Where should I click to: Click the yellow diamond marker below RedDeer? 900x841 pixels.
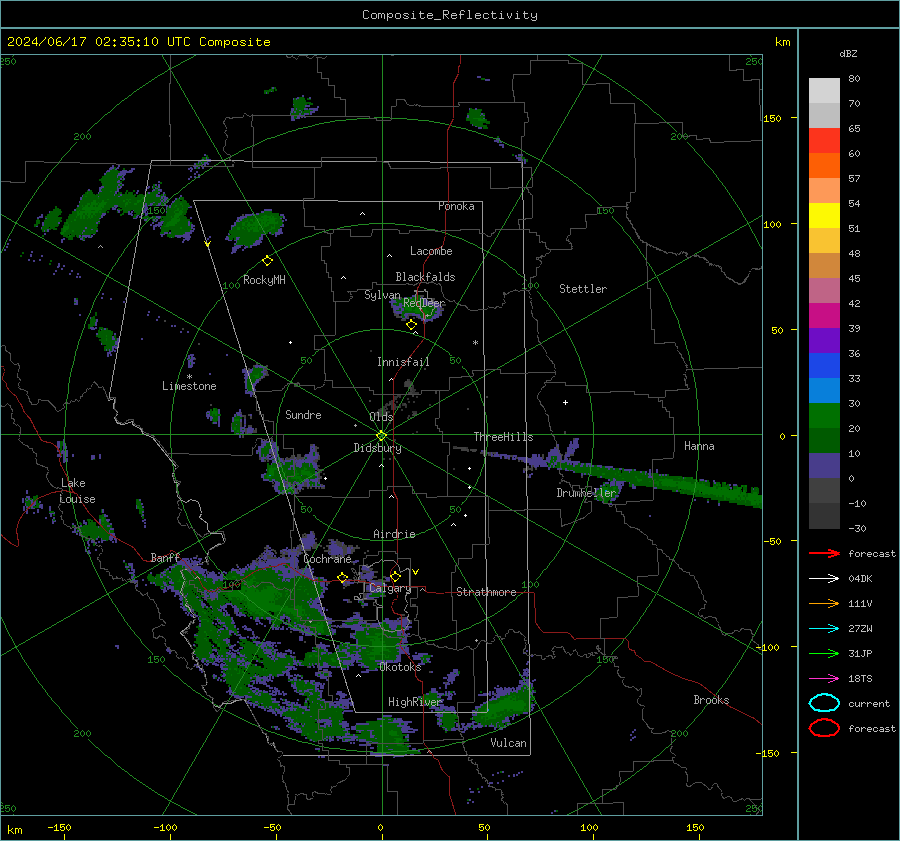(411, 325)
